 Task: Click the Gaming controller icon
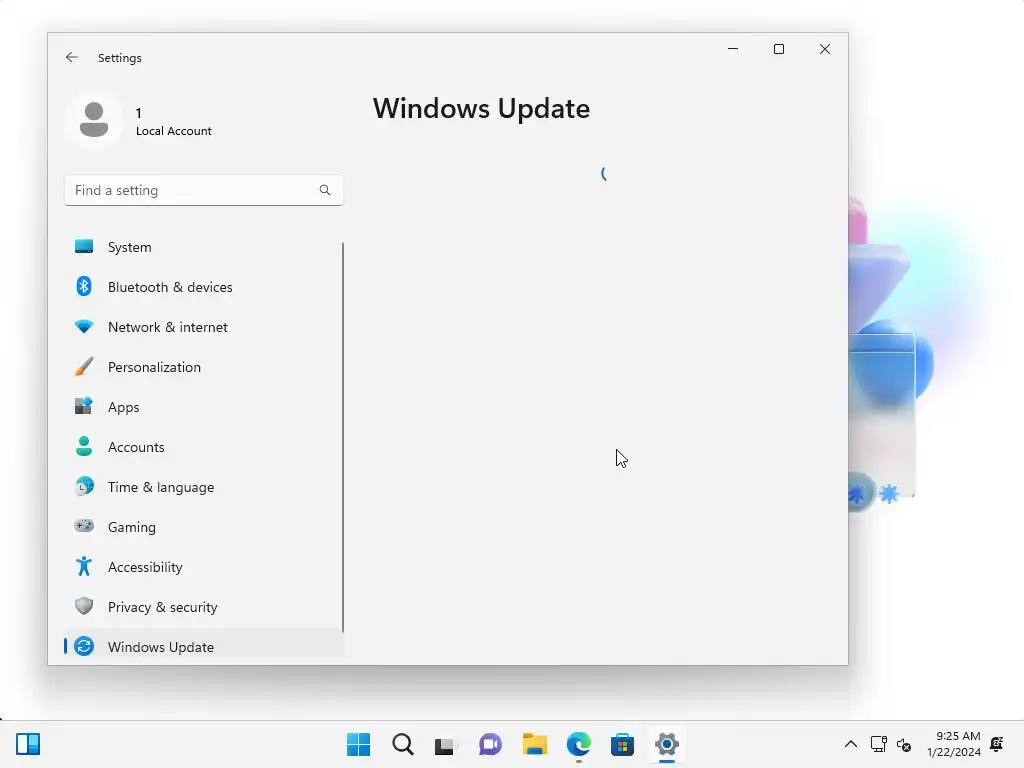click(x=84, y=526)
